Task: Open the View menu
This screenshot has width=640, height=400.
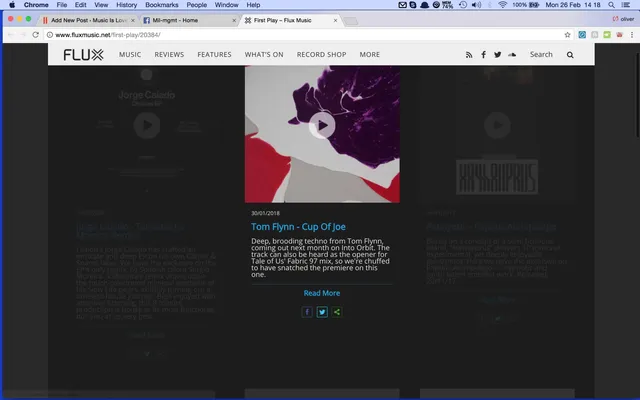Action: (x=101, y=5)
